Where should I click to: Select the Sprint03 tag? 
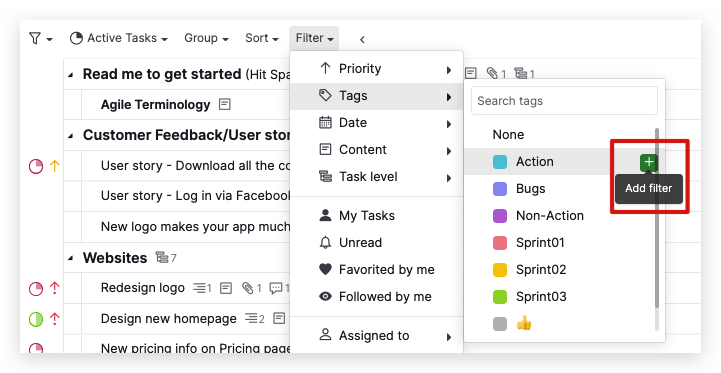pos(541,297)
